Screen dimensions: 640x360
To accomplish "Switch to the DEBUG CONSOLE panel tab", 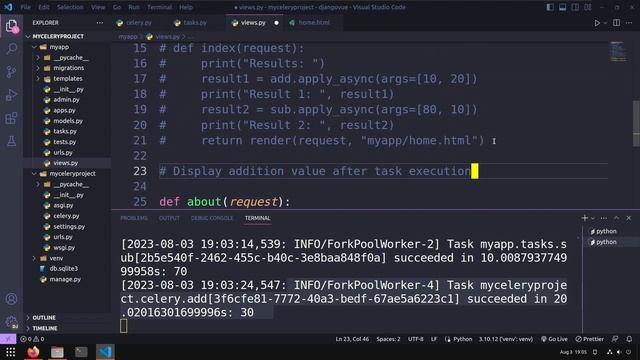I will click(212, 218).
